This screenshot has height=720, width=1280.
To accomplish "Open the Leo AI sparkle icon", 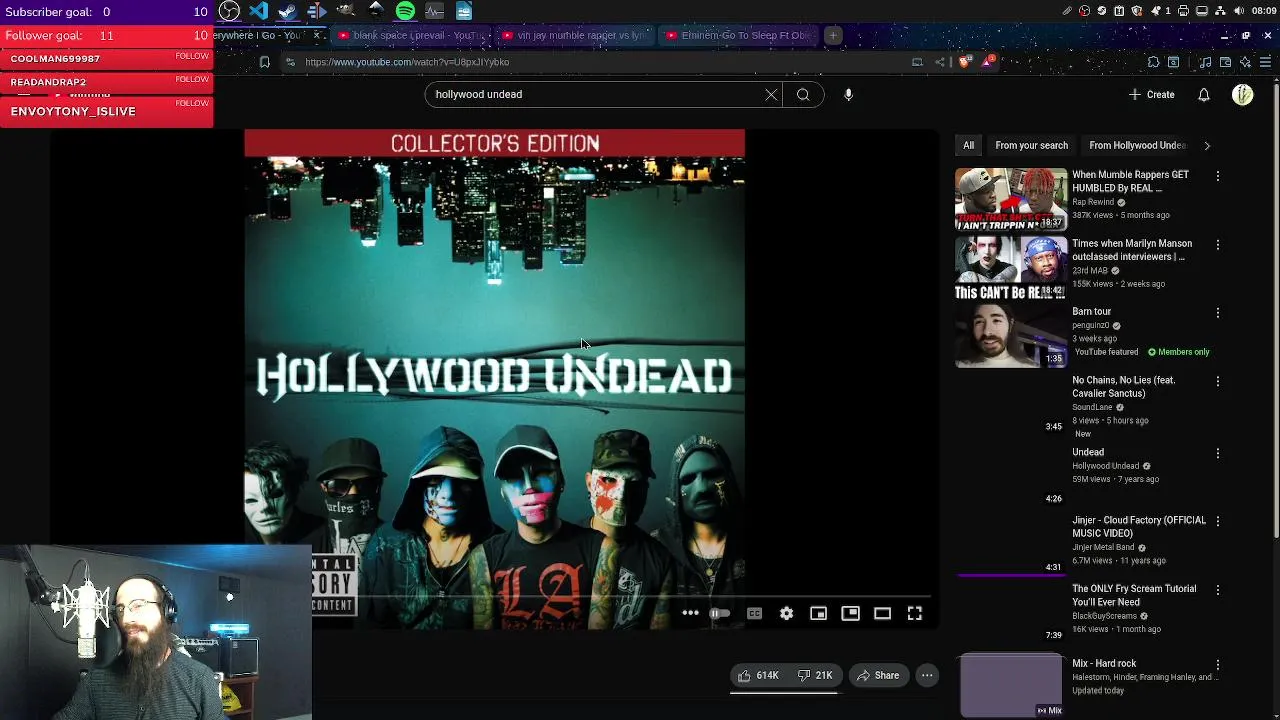I will (x=1245, y=62).
